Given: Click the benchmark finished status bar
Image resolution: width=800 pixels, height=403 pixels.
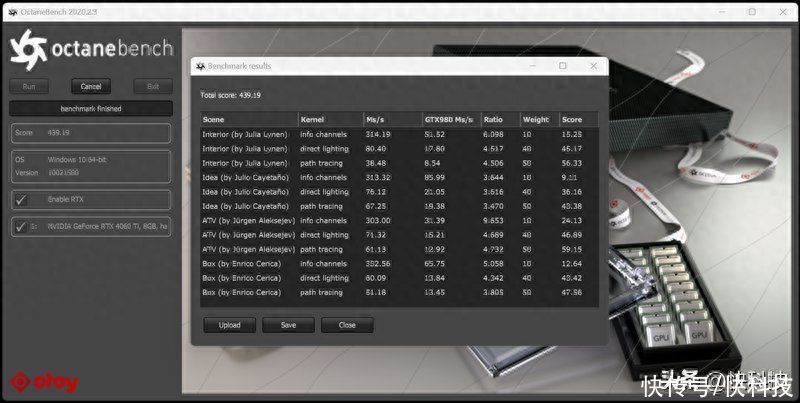Looking at the screenshot, I should coord(91,109).
